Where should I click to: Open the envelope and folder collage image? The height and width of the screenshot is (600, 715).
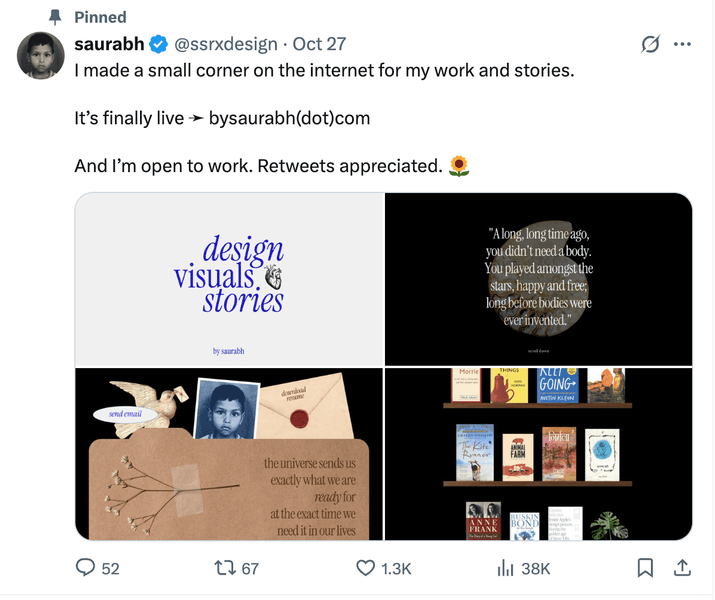(230, 454)
